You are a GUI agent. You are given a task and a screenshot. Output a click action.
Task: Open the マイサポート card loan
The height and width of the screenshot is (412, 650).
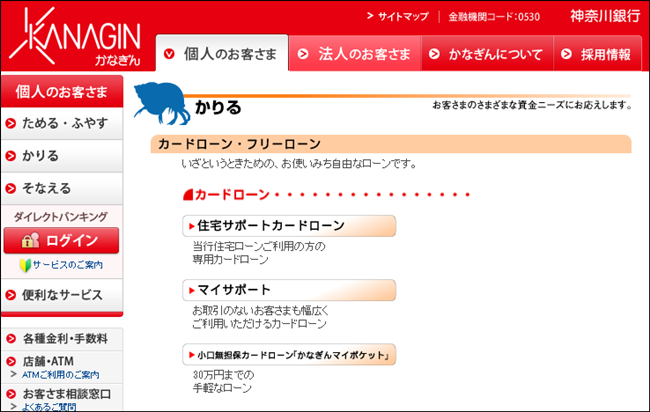pos(289,290)
